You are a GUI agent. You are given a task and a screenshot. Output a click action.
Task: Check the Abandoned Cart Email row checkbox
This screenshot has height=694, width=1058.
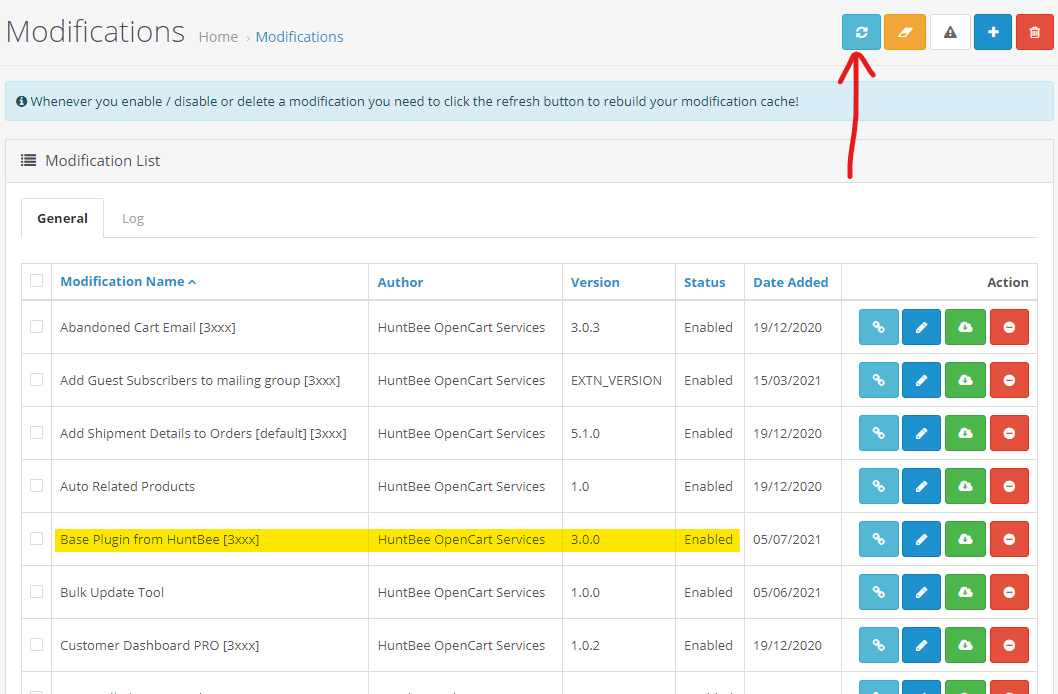coord(36,326)
